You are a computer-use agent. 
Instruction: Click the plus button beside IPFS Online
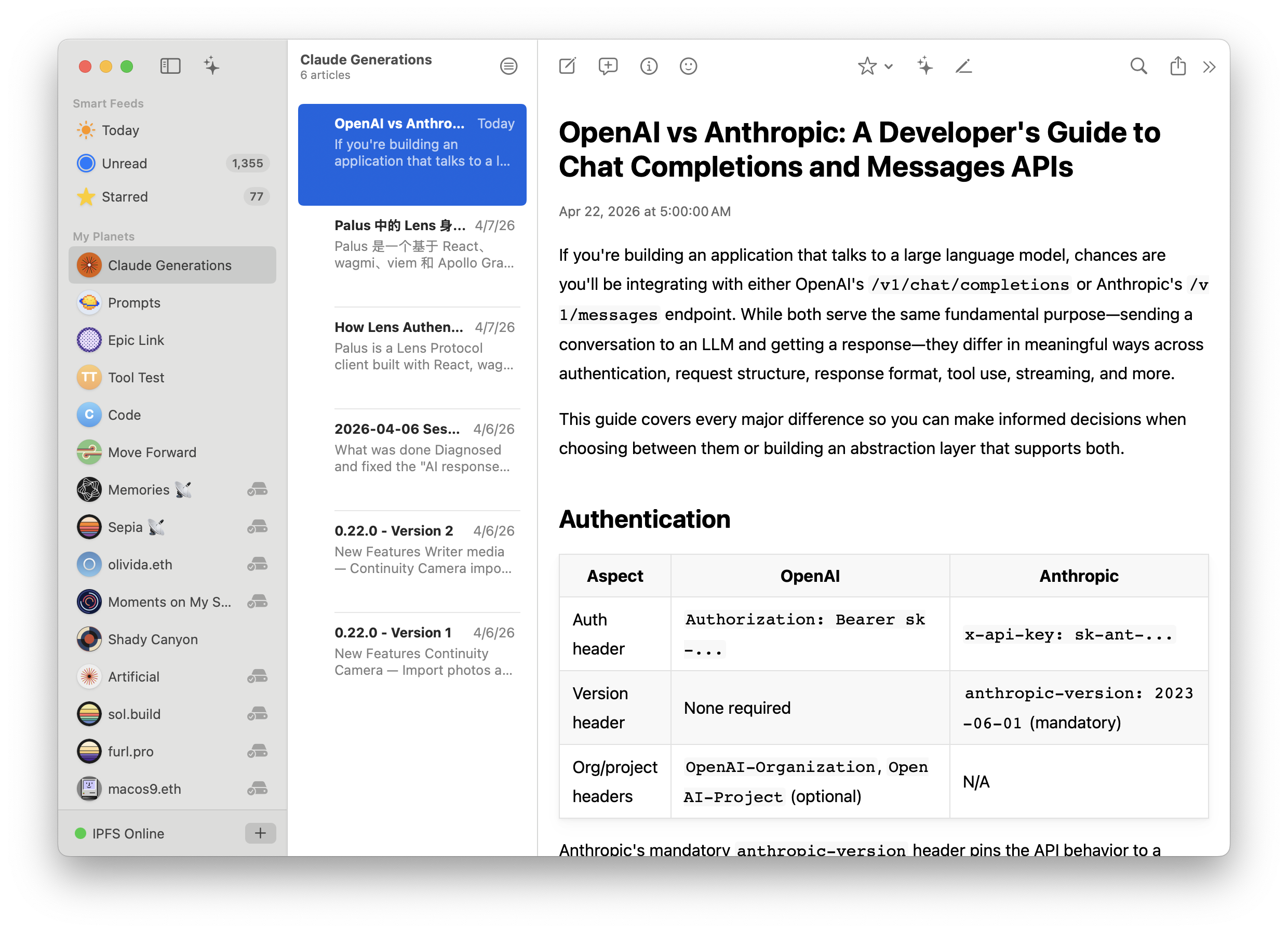coord(260,833)
